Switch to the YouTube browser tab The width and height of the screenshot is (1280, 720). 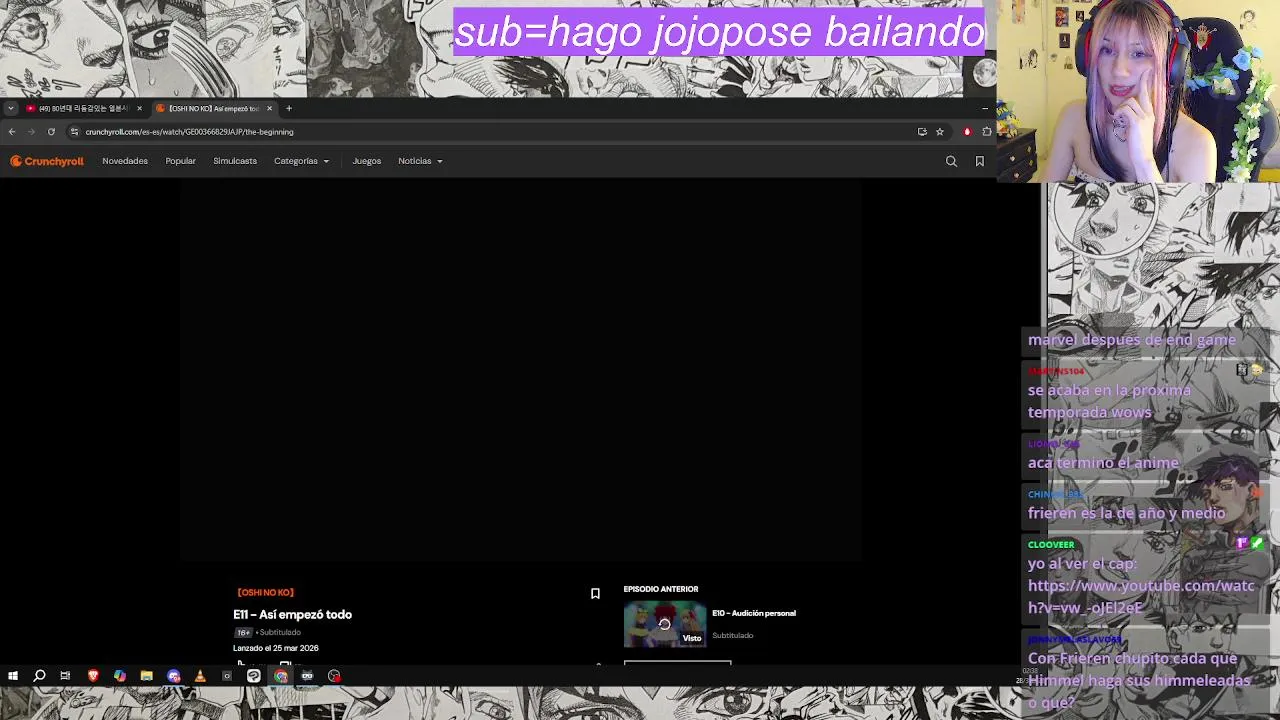[x=83, y=108]
